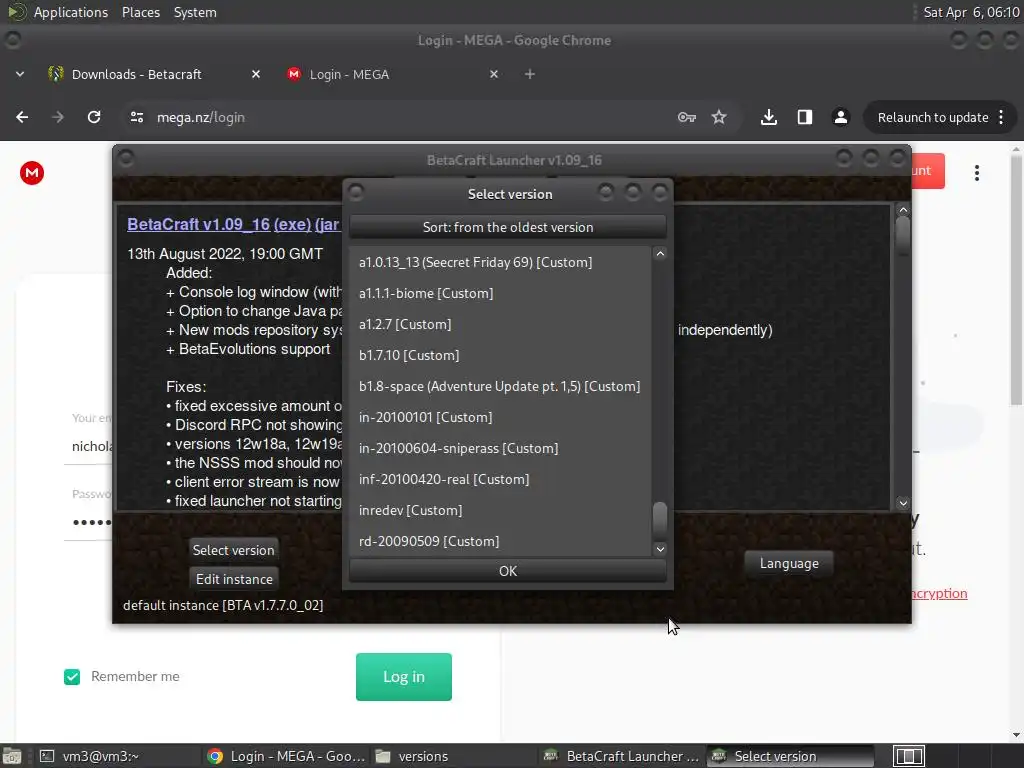Close the Login - MEGA tab
Viewport: 1024px width, 768px height.
(x=494, y=74)
